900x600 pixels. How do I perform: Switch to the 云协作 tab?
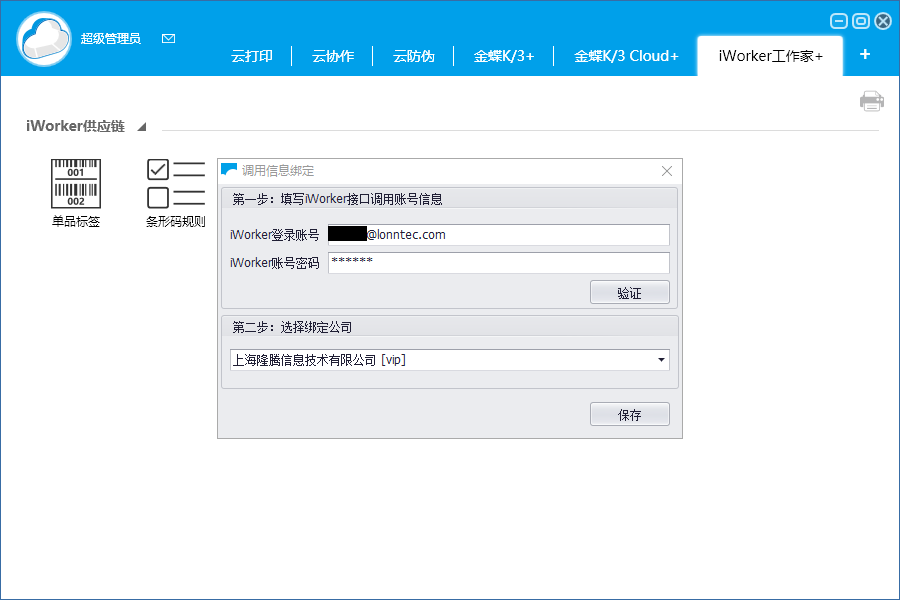[x=332, y=56]
